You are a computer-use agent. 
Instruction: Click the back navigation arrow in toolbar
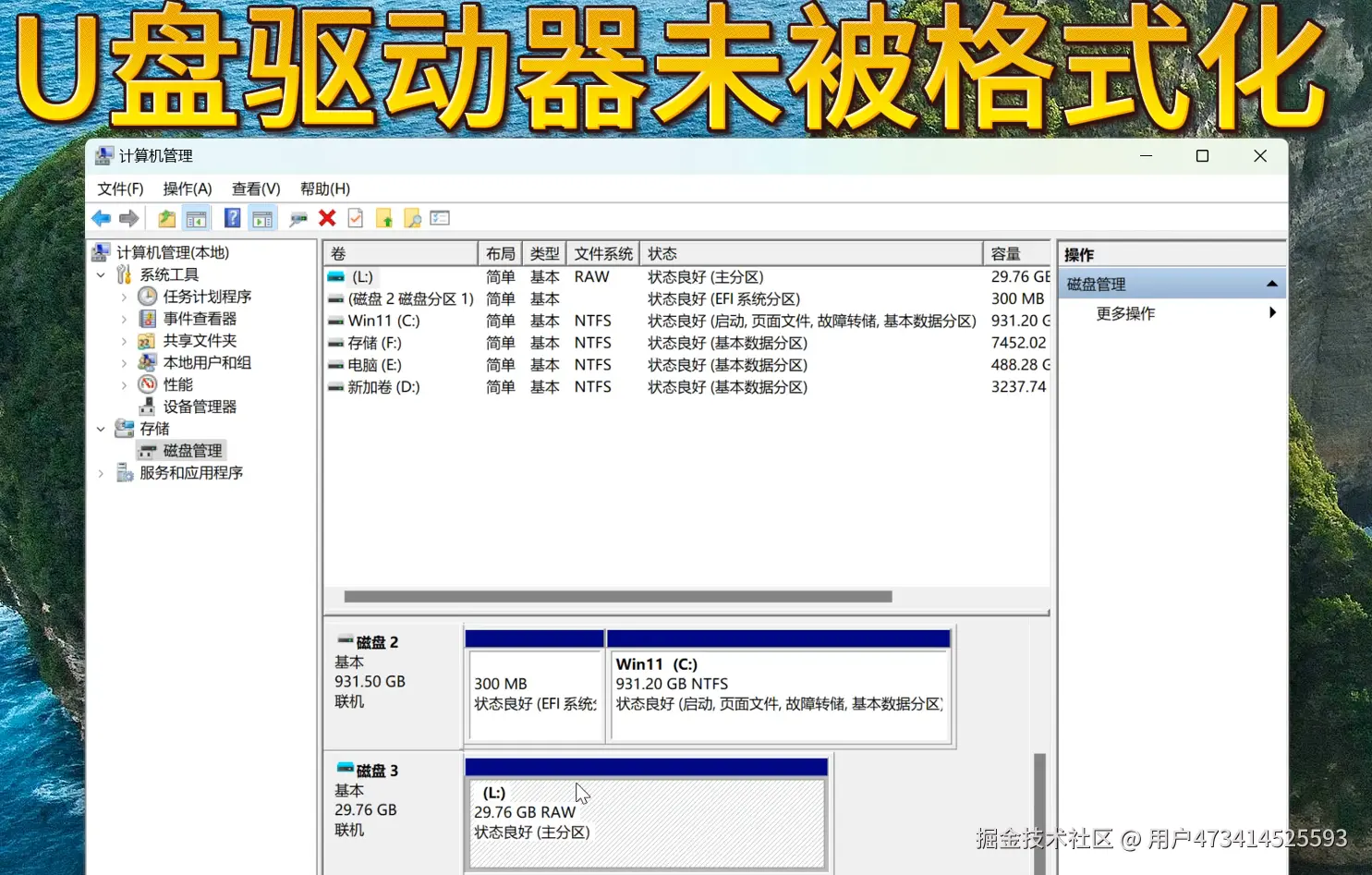tap(102, 217)
